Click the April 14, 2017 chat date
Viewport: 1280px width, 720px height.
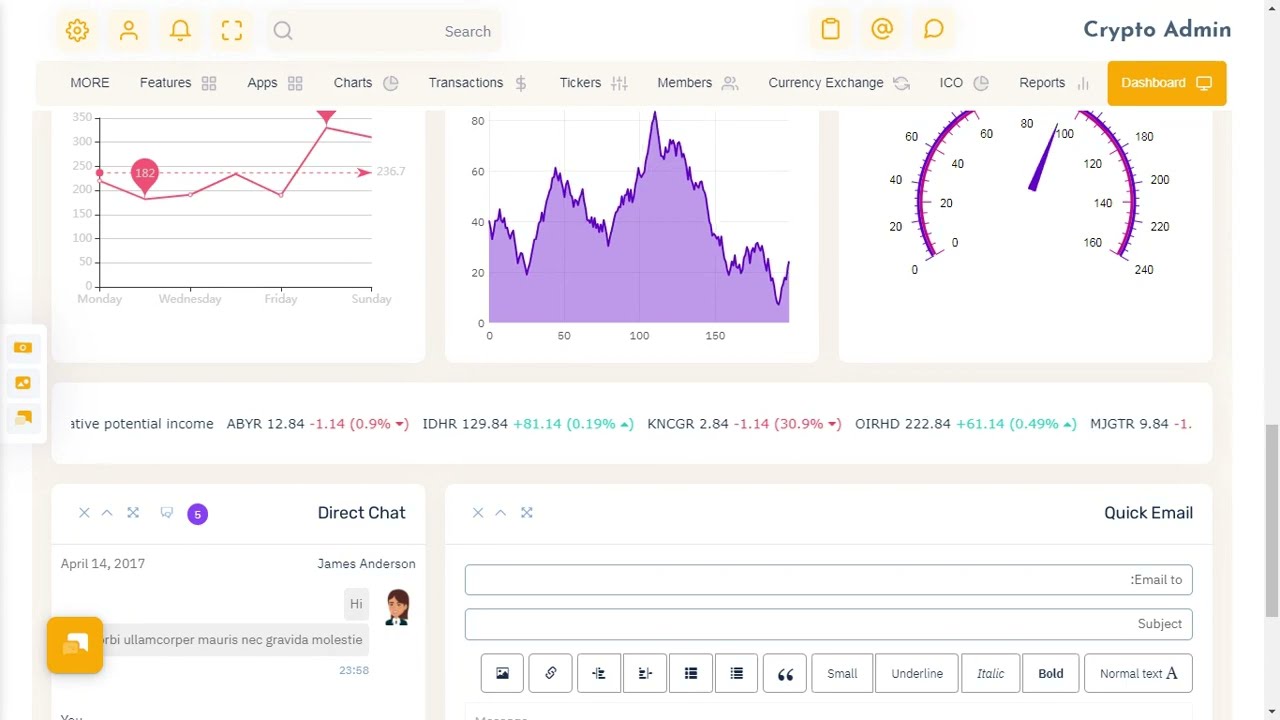(x=103, y=564)
